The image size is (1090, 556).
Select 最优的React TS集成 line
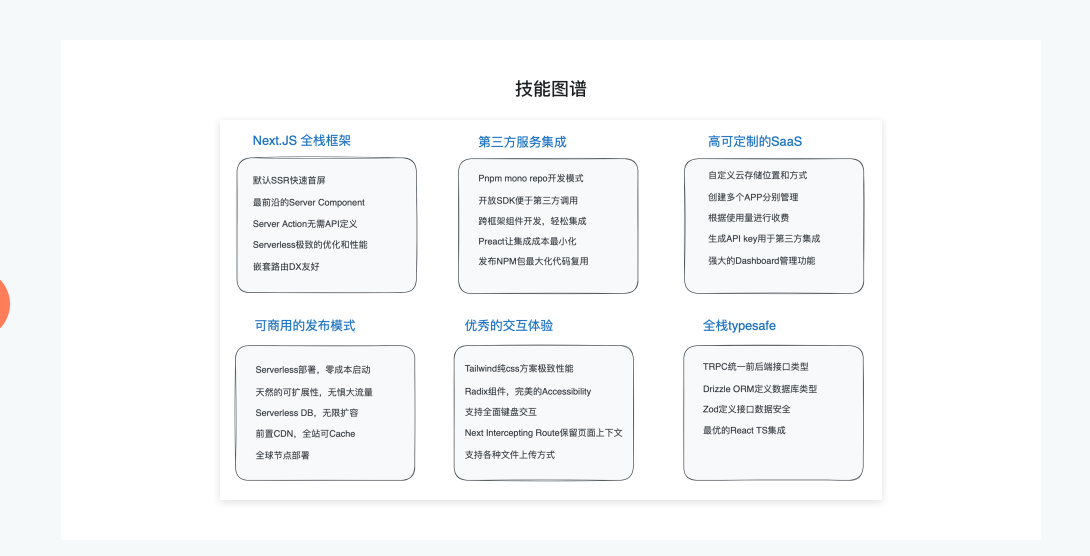pos(744,430)
